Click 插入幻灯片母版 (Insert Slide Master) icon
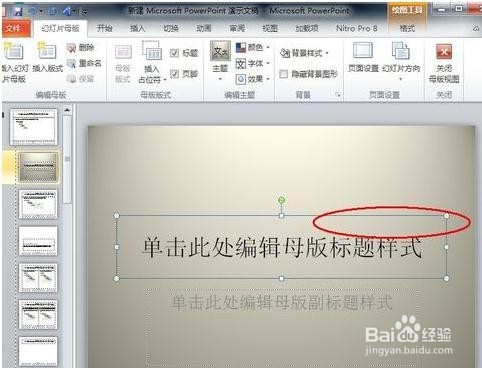 (x=14, y=62)
